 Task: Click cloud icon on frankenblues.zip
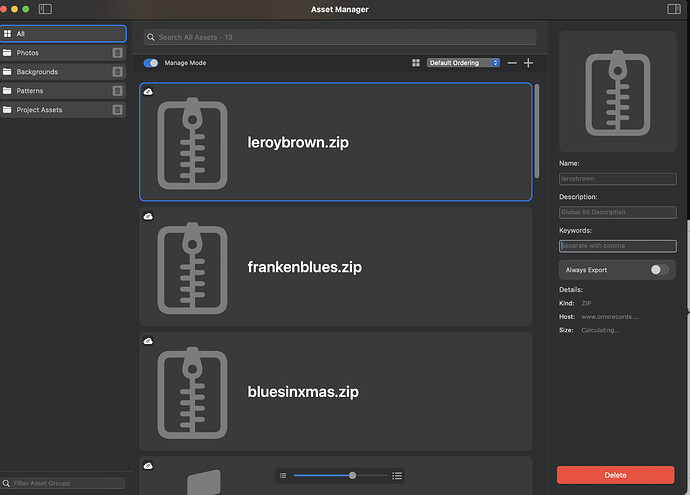148,216
